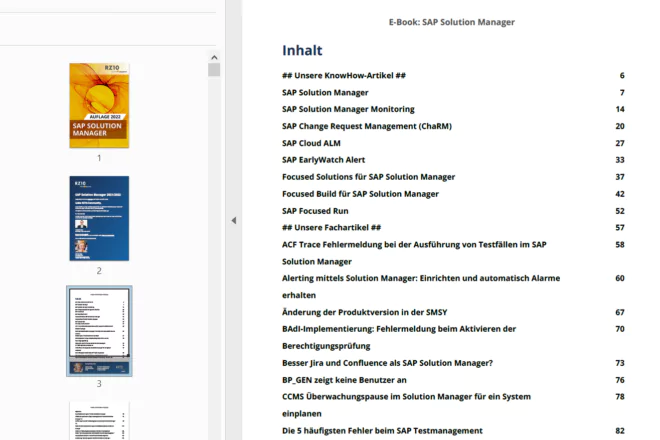
Task: Open 'SAP Cloud ALM' entry
Action: pyautogui.click(x=311, y=143)
